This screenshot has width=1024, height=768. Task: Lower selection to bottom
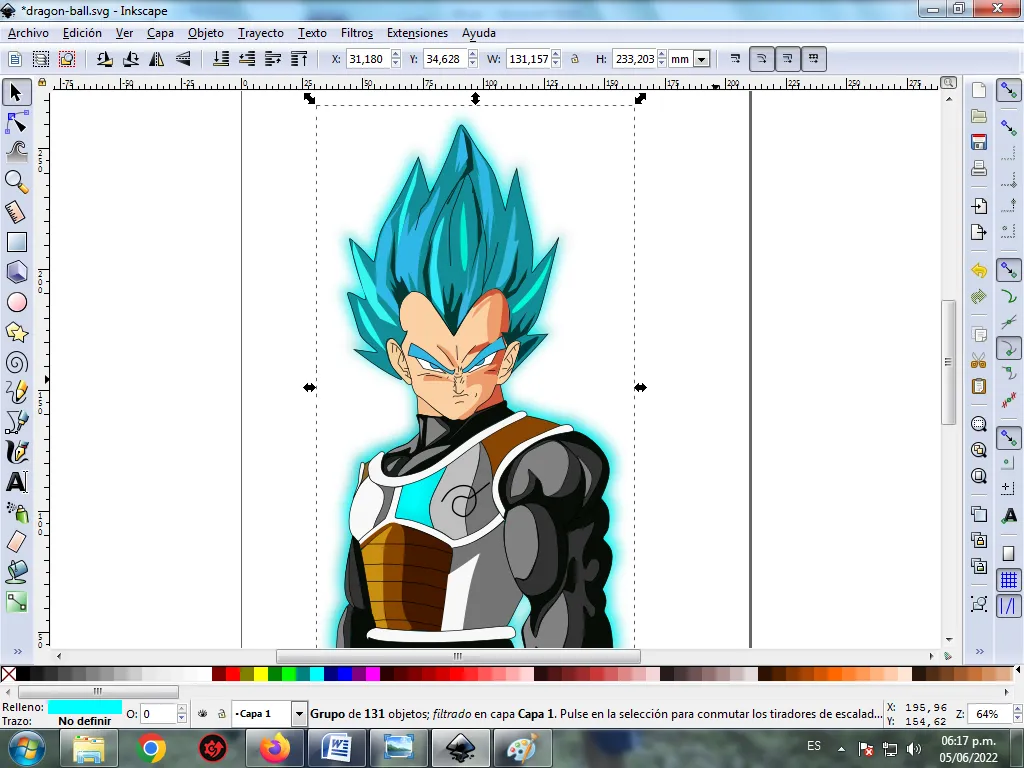point(221,59)
